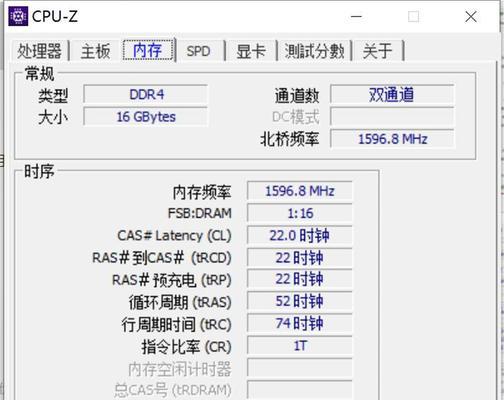Click the tRP 22 时钟 value

(299, 279)
